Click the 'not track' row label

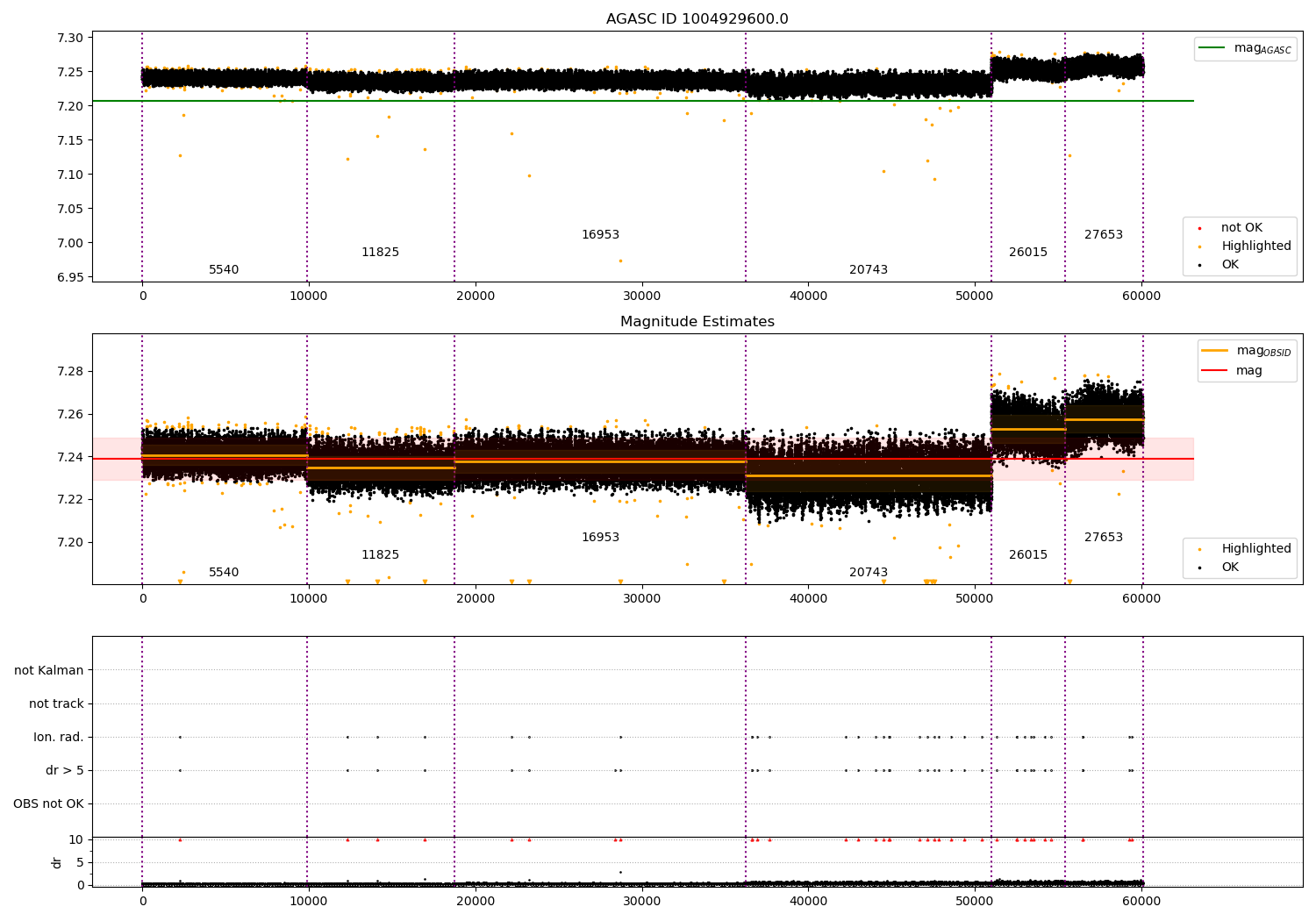pyautogui.click(x=56, y=703)
